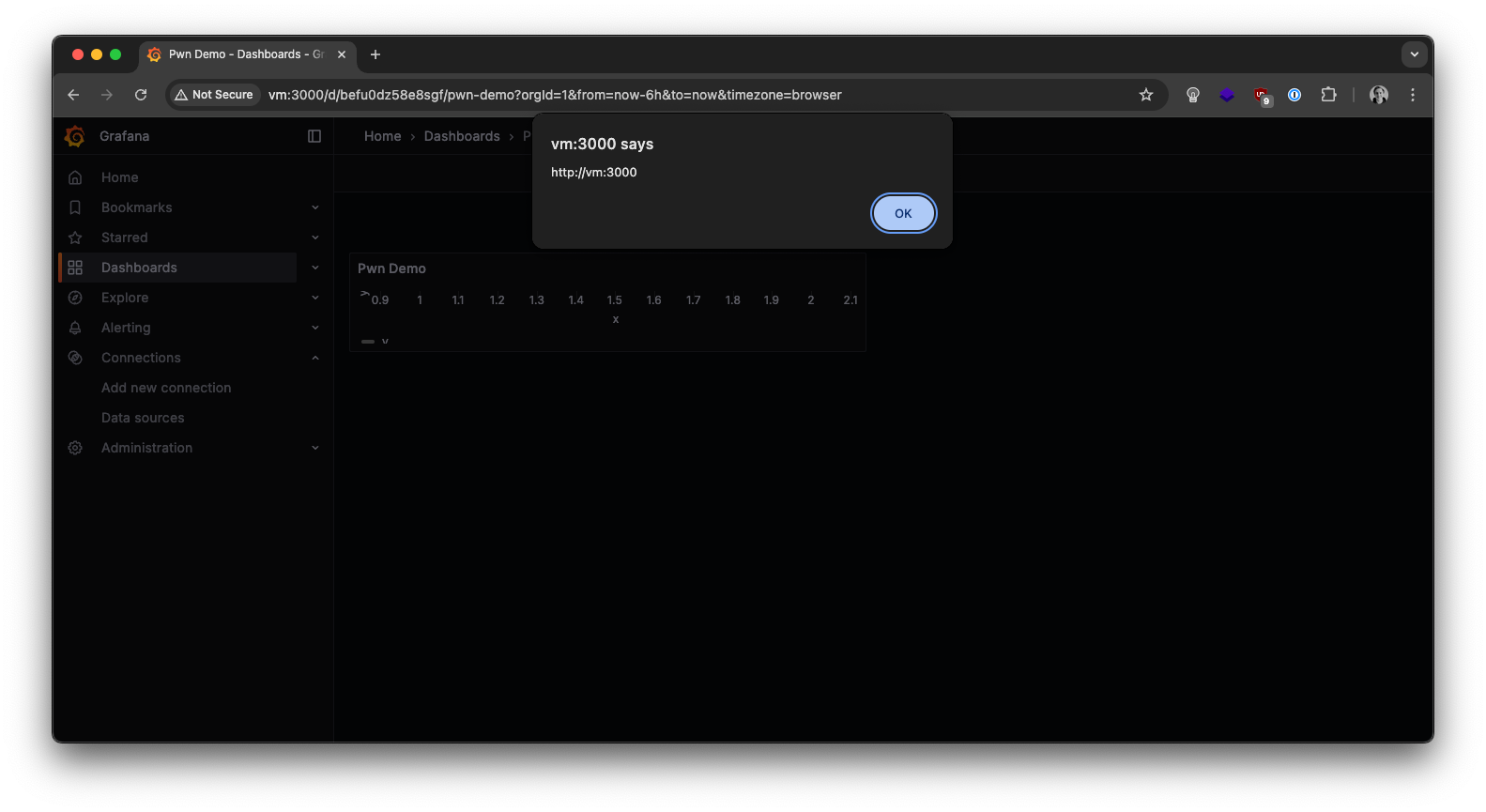Collapse the Connections section chevron

click(315, 358)
